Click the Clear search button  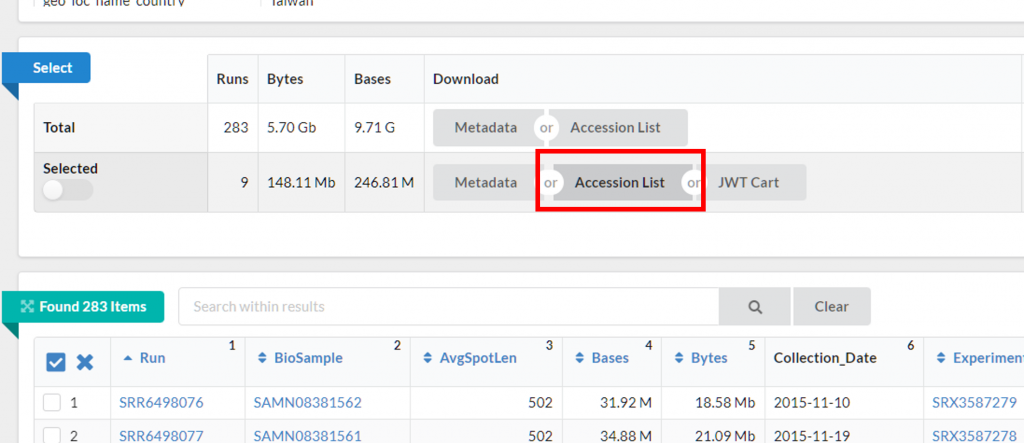coord(831,306)
